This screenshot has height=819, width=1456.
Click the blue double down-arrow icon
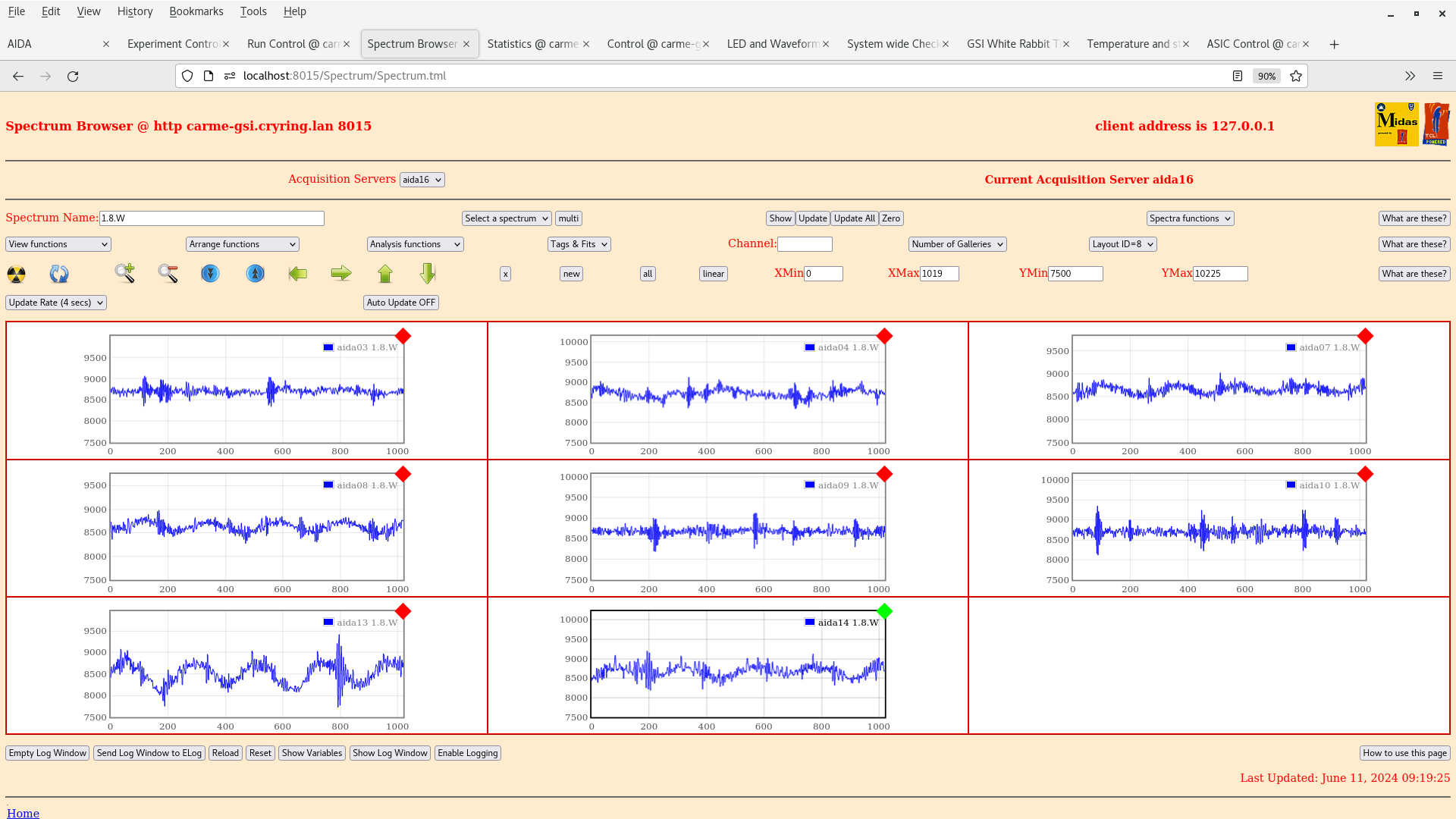pos(210,273)
